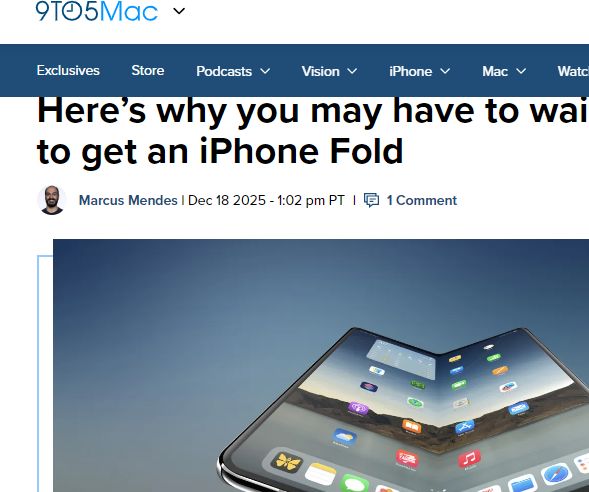Screen dimensions: 589x492
Task: Expand the Podcasts dropdown chevron
Action: [x=265, y=71]
